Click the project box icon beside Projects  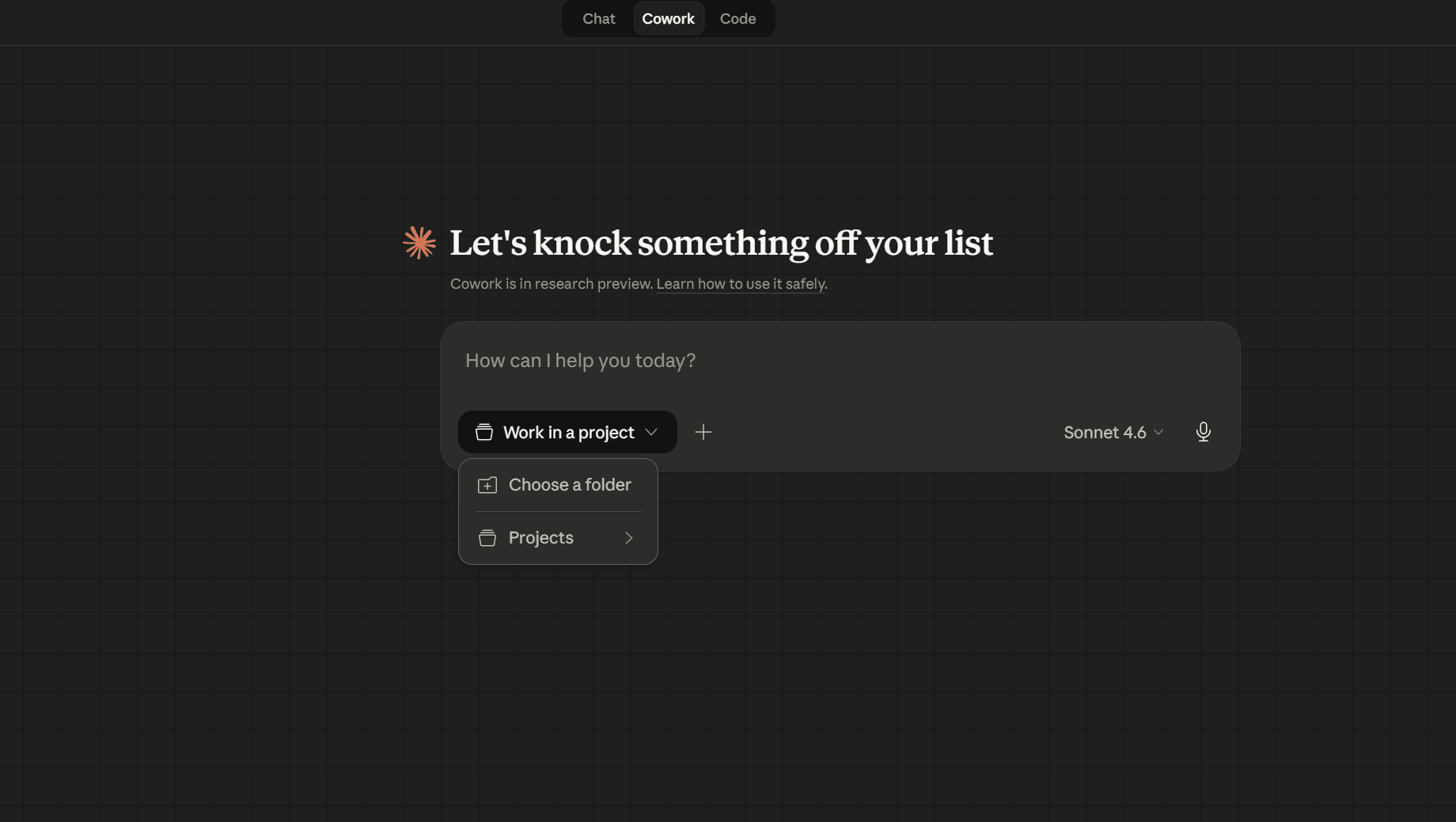(487, 537)
